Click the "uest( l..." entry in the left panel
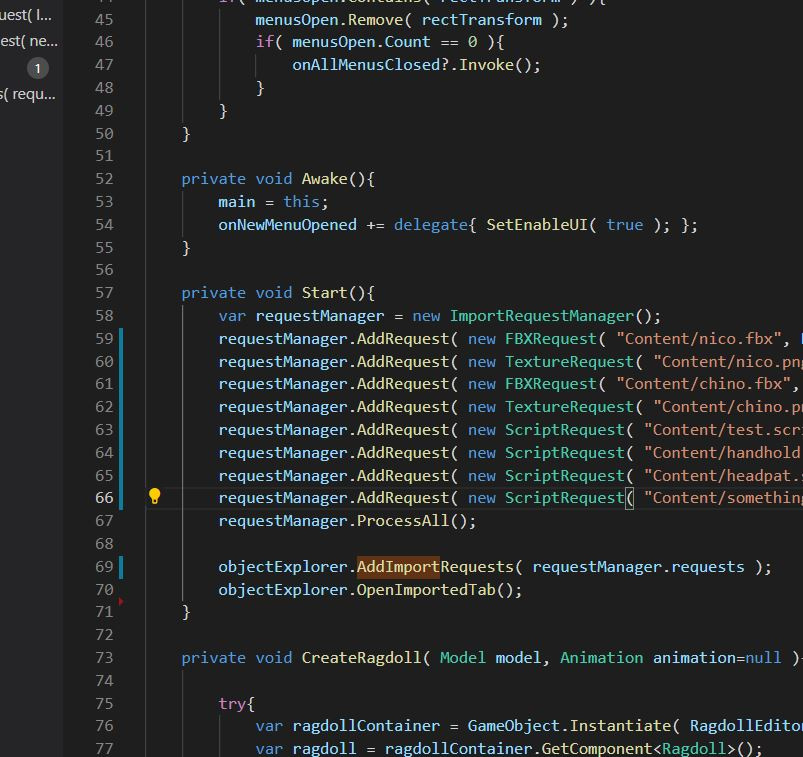 (x=26, y=15)
